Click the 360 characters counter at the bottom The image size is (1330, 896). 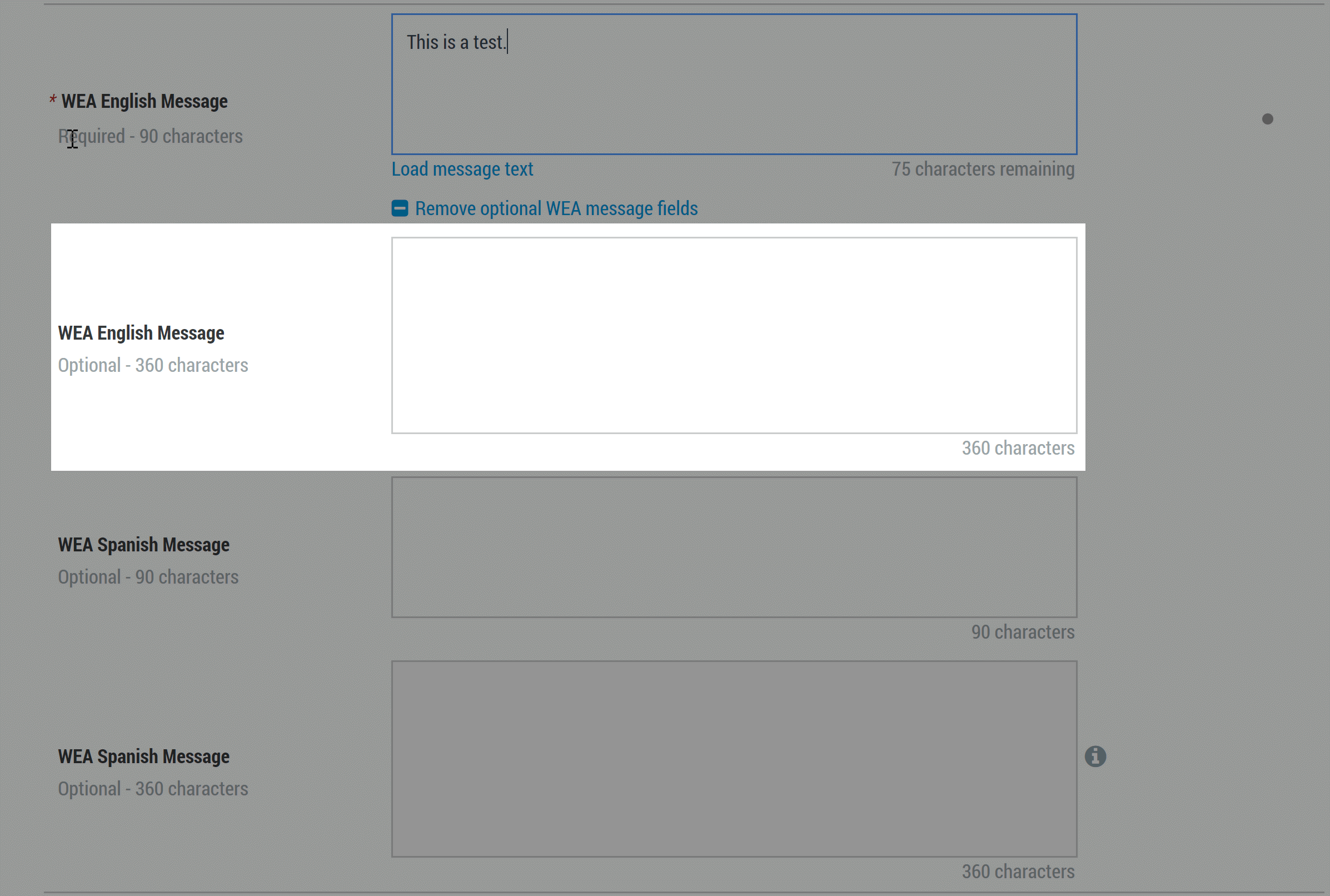click(x=1018, y=871)
